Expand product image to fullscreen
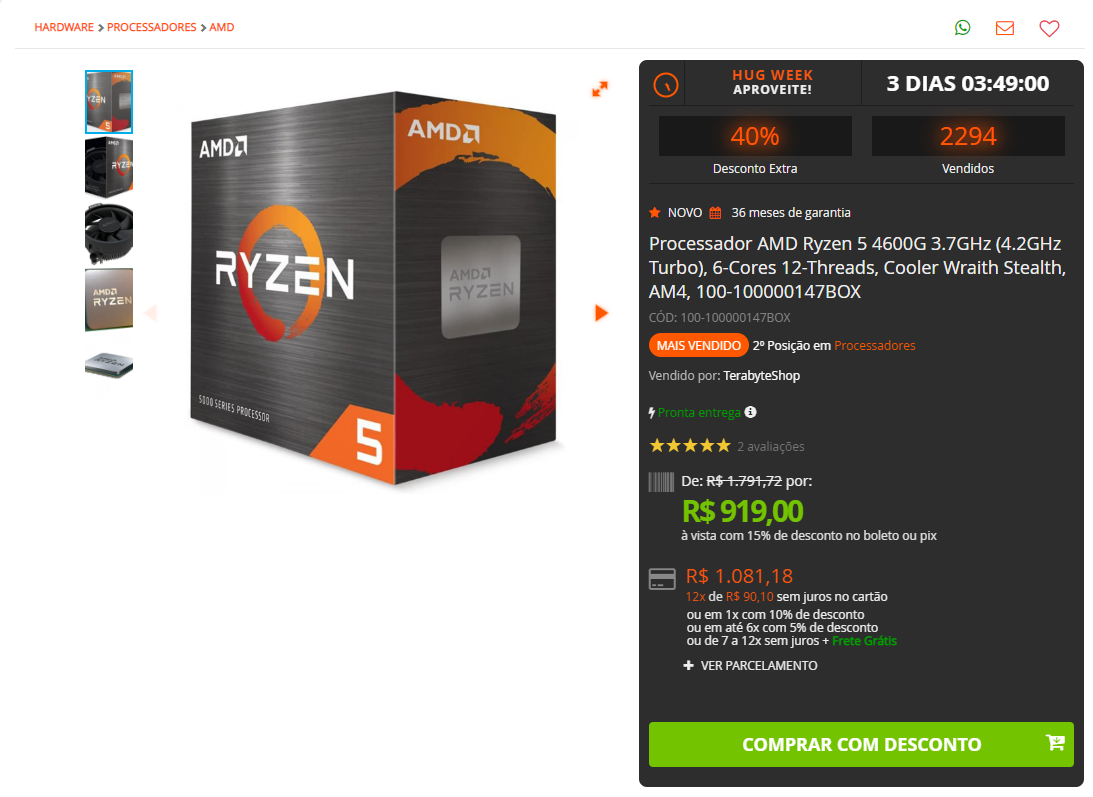 599,89
